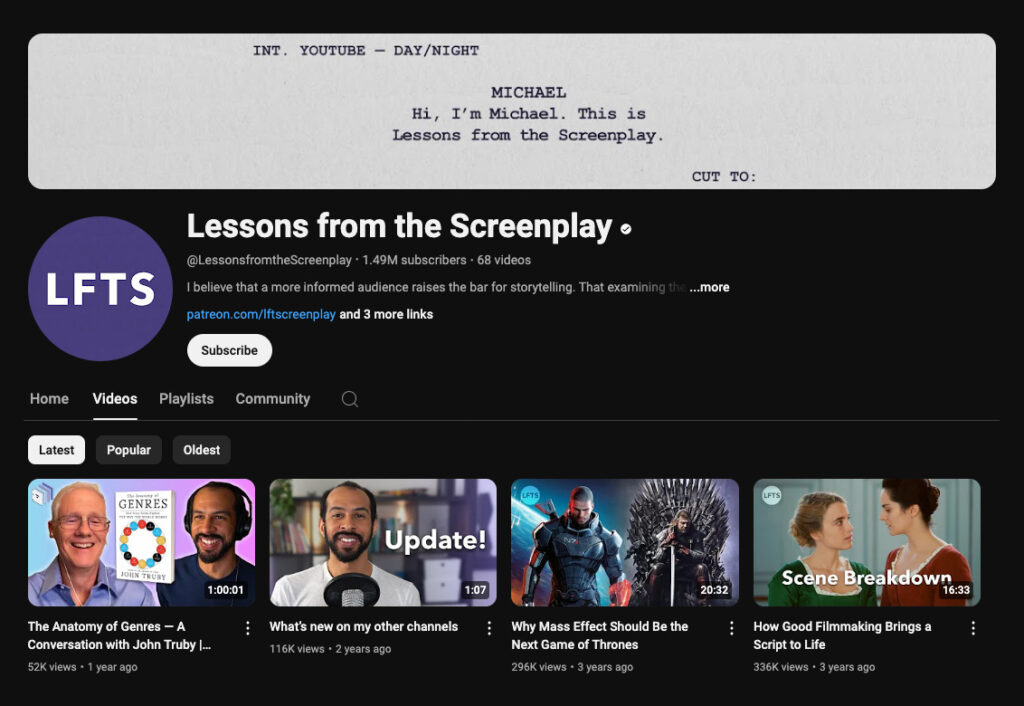Viewport: 1024px width, 706px height.
Task: Click the LFTS channel avatar
Action: point(100,289)
